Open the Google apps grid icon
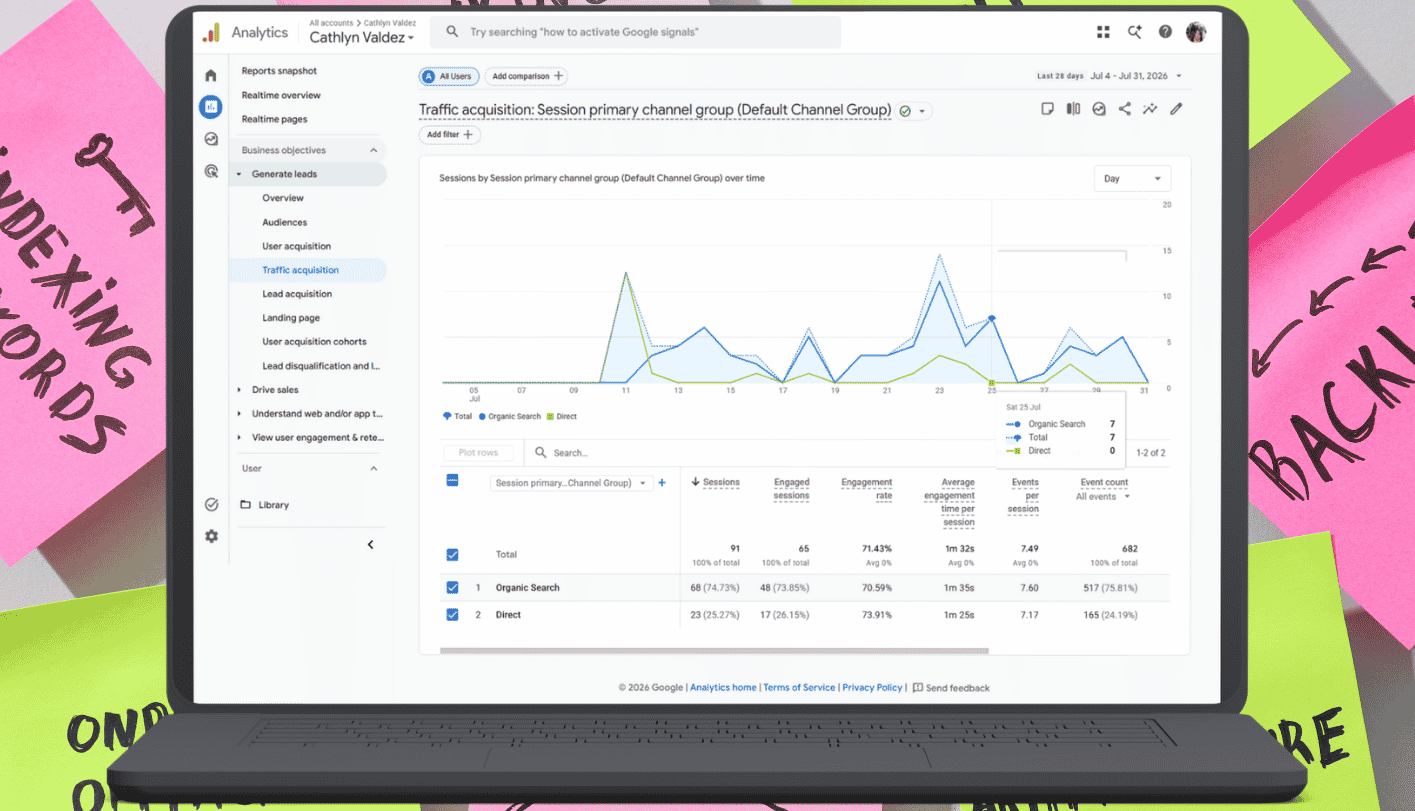The height and width of the screenshot is (811, 1415). [x=1103, y=32]
